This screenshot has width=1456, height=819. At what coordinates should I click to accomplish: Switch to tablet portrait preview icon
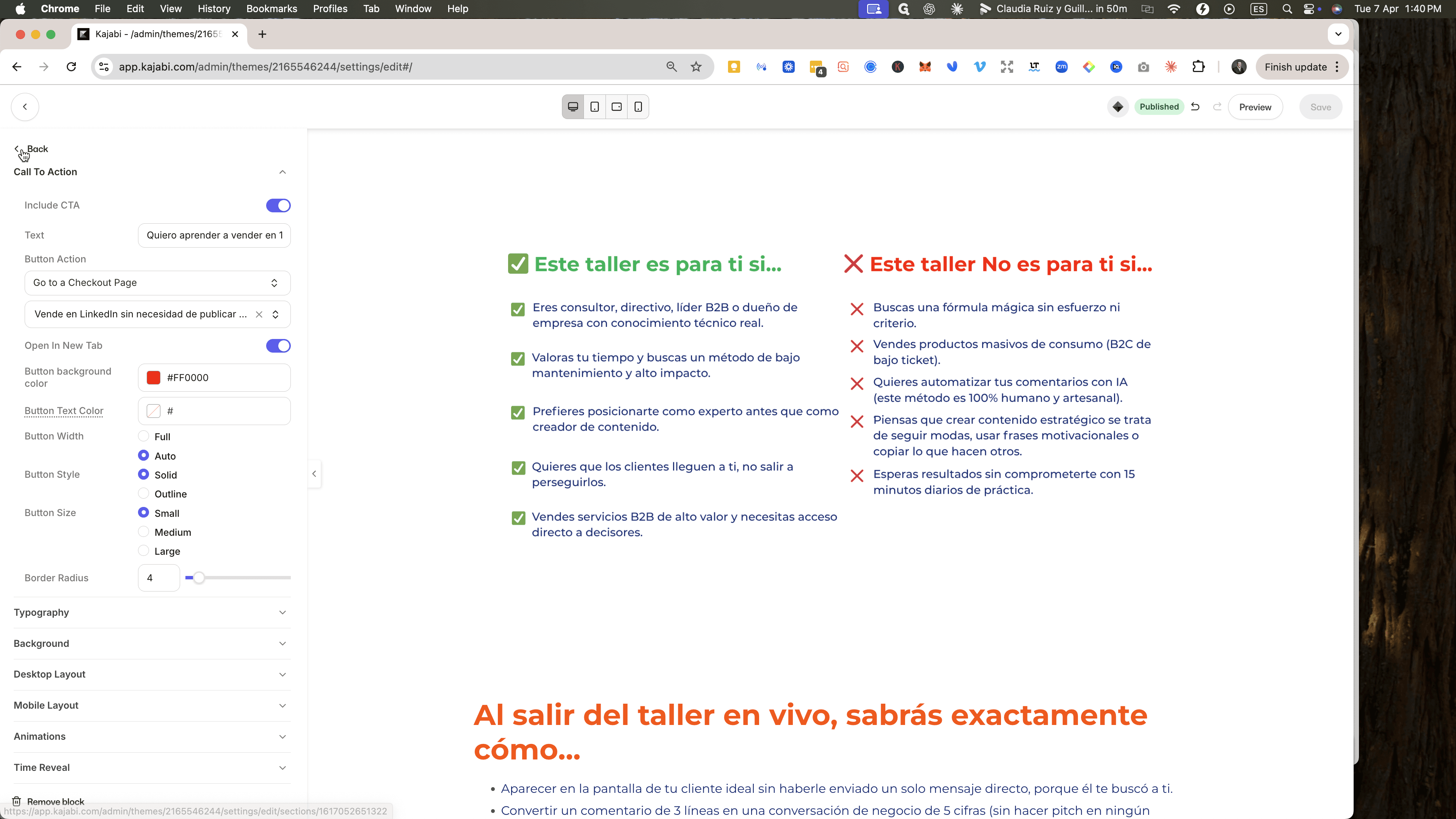pos(595,107)
